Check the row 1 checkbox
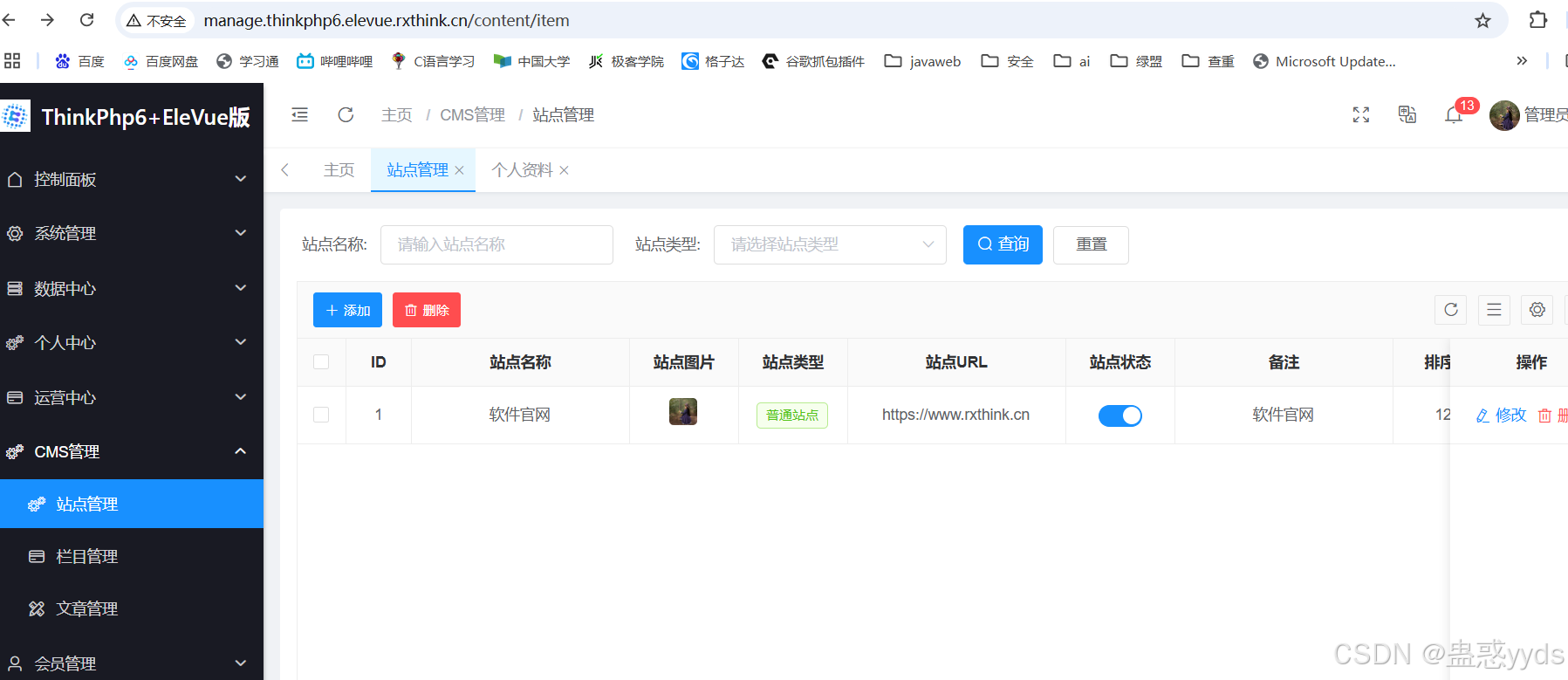This screenshot has width=1568, height=680. (321, 415)
